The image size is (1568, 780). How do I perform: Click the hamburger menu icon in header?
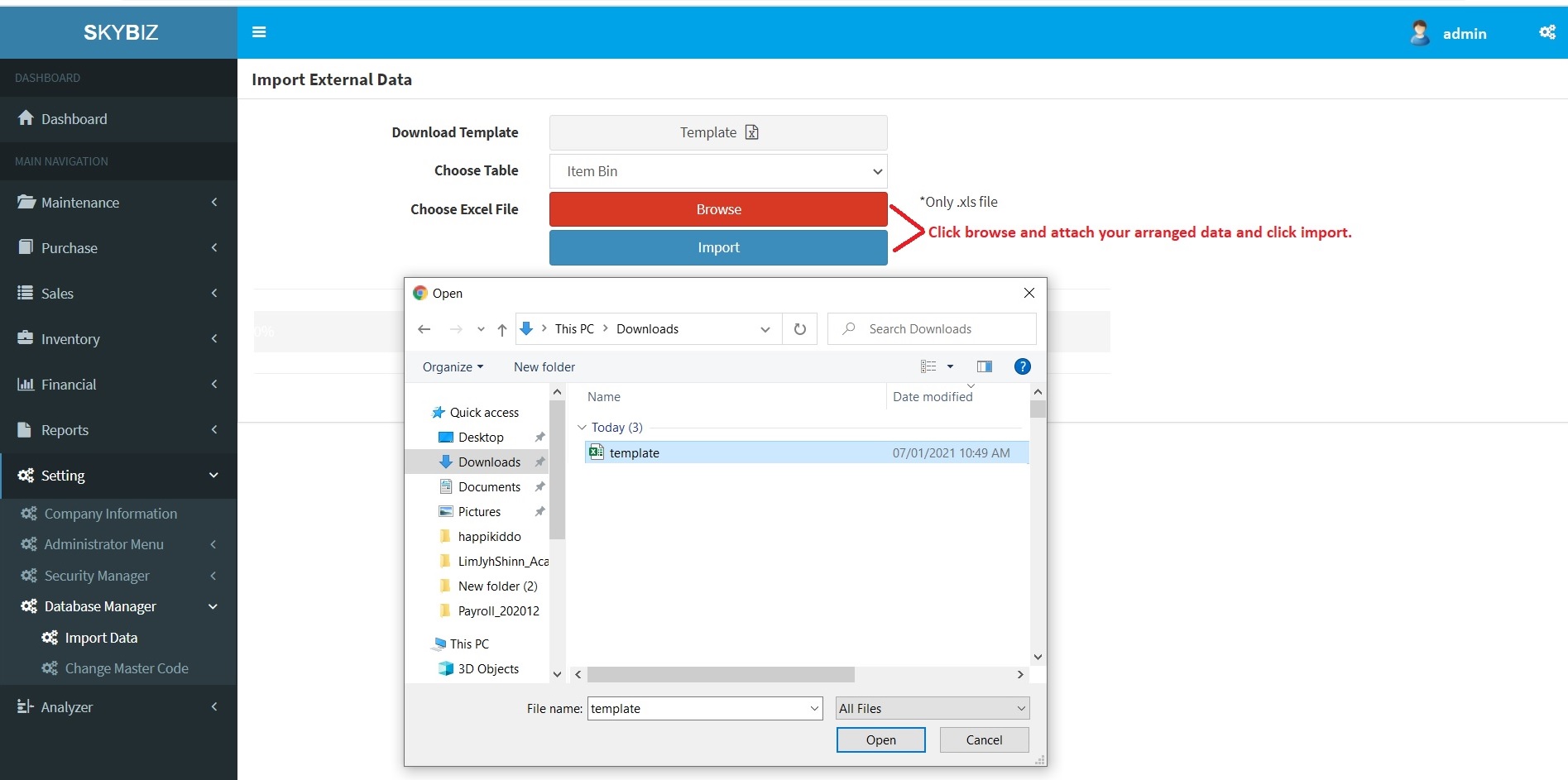click(x=259, y=32)
